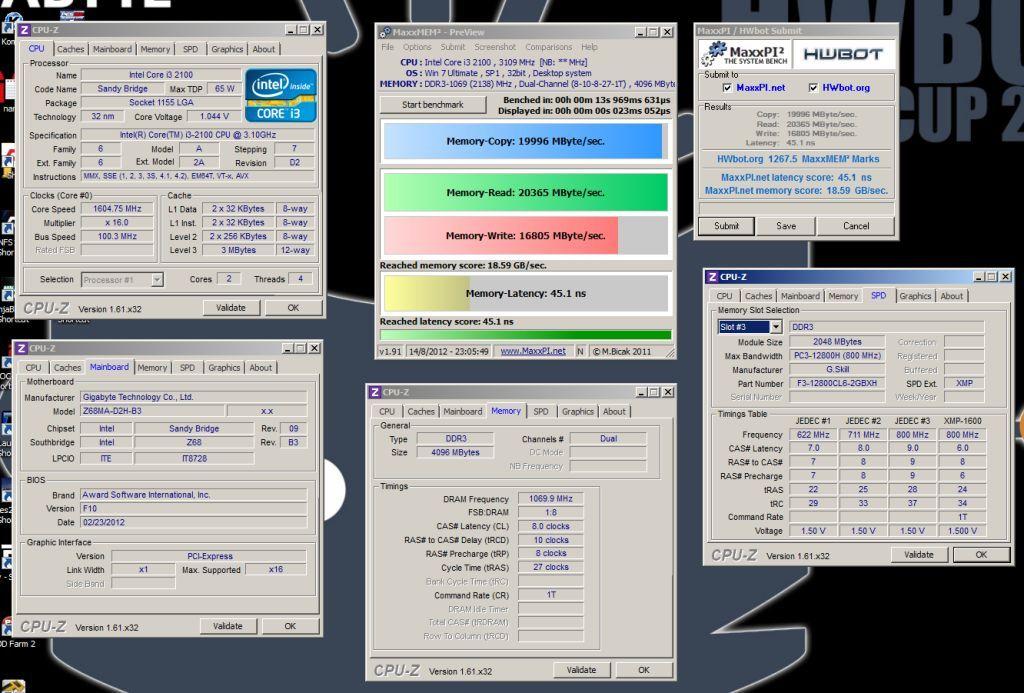
Task: Click the MaxxMEM title bar icon
Action: tap(385, 32)
